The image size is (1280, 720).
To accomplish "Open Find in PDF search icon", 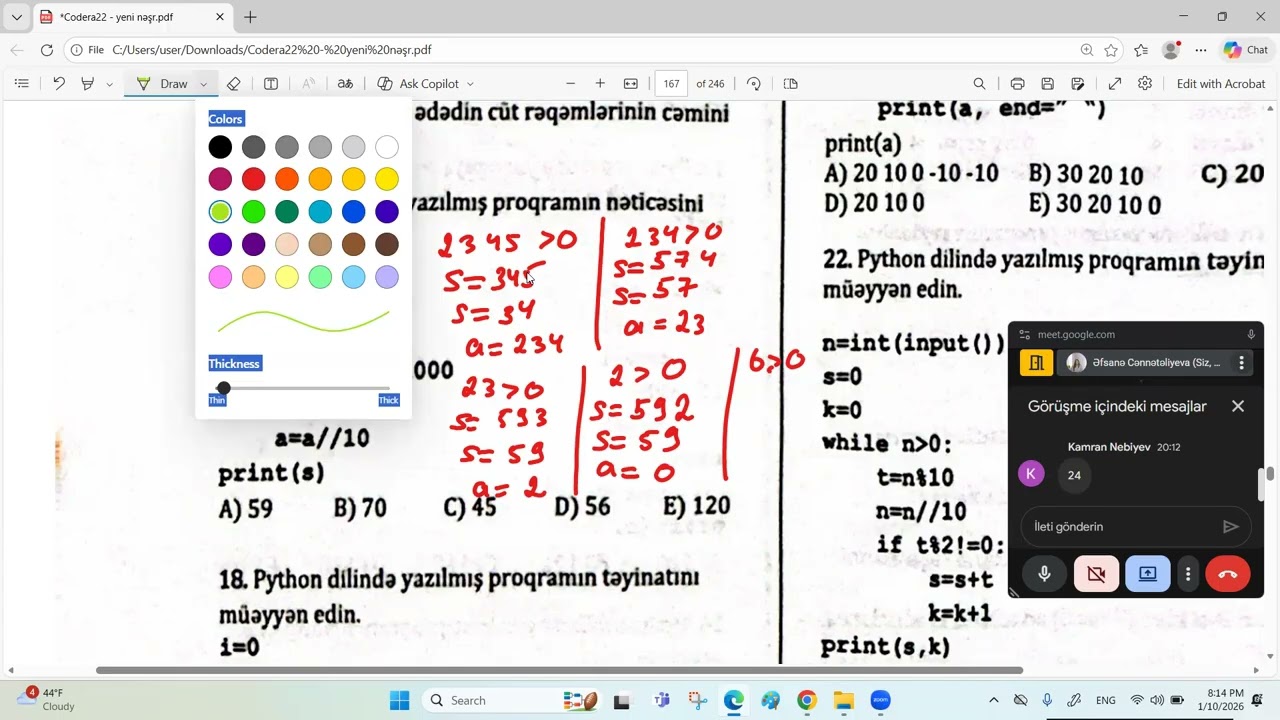I will (x=980, y=84).
